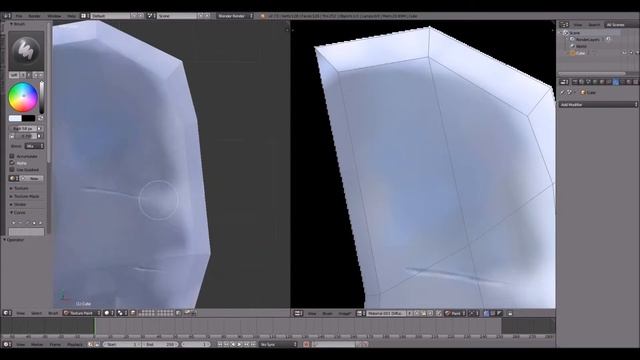Open the All Scenes outliner display dropdown

(x=622, y=25)
